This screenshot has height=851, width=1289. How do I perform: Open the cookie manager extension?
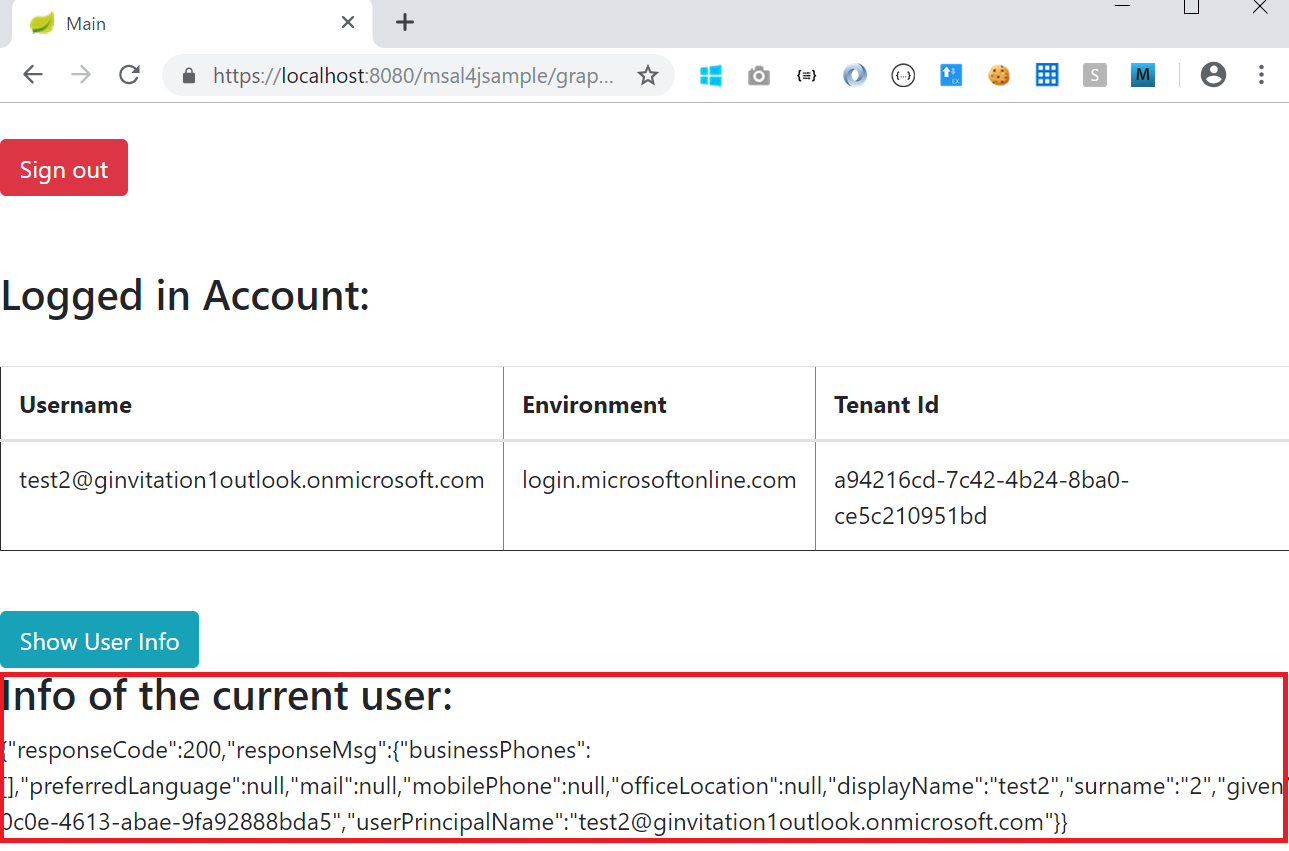coord(999,74)
